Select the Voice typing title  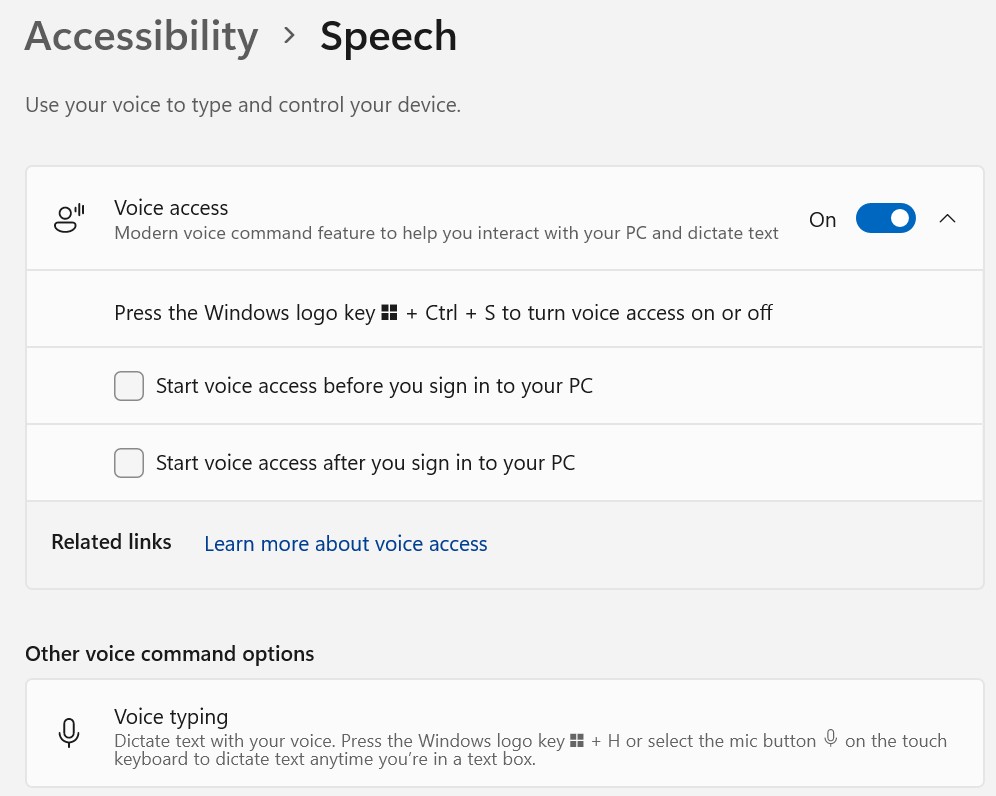tap(171, 717)
